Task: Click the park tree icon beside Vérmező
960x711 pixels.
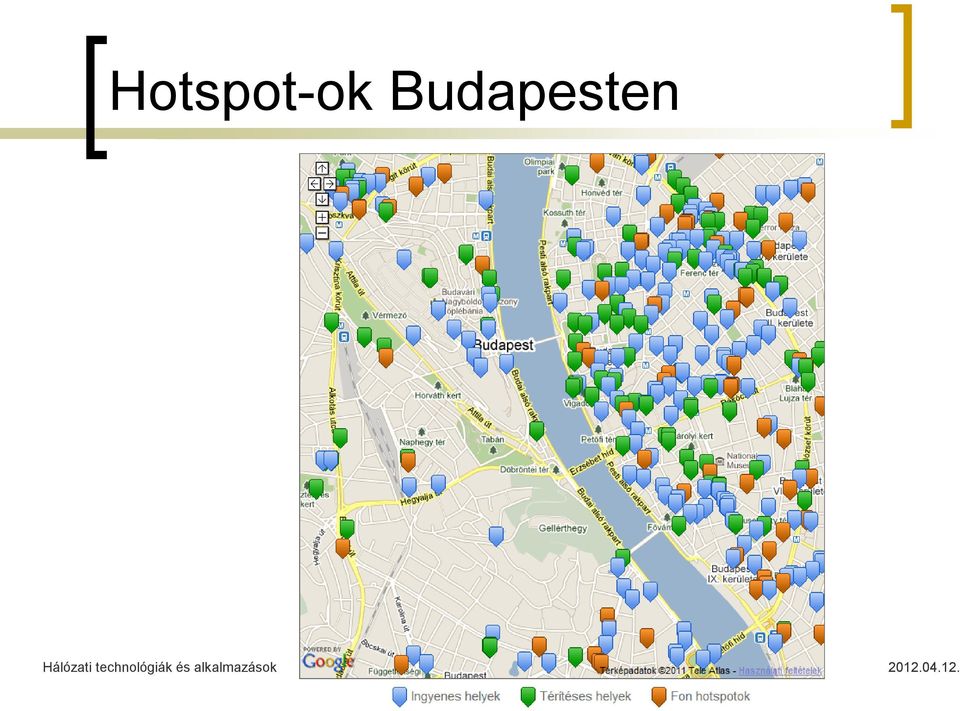Action: pyautogui.click(x=366, y=315)
